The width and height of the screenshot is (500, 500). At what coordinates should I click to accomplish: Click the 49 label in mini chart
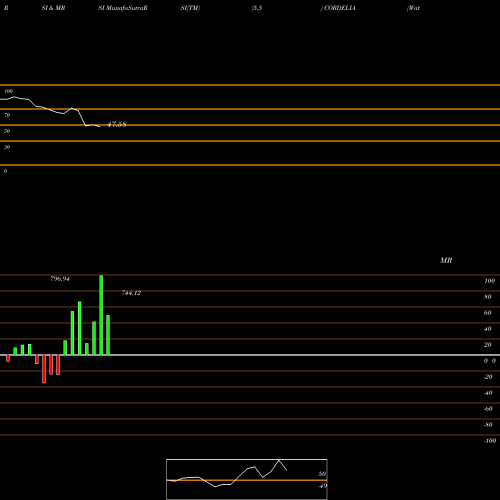tap(323, 486)
